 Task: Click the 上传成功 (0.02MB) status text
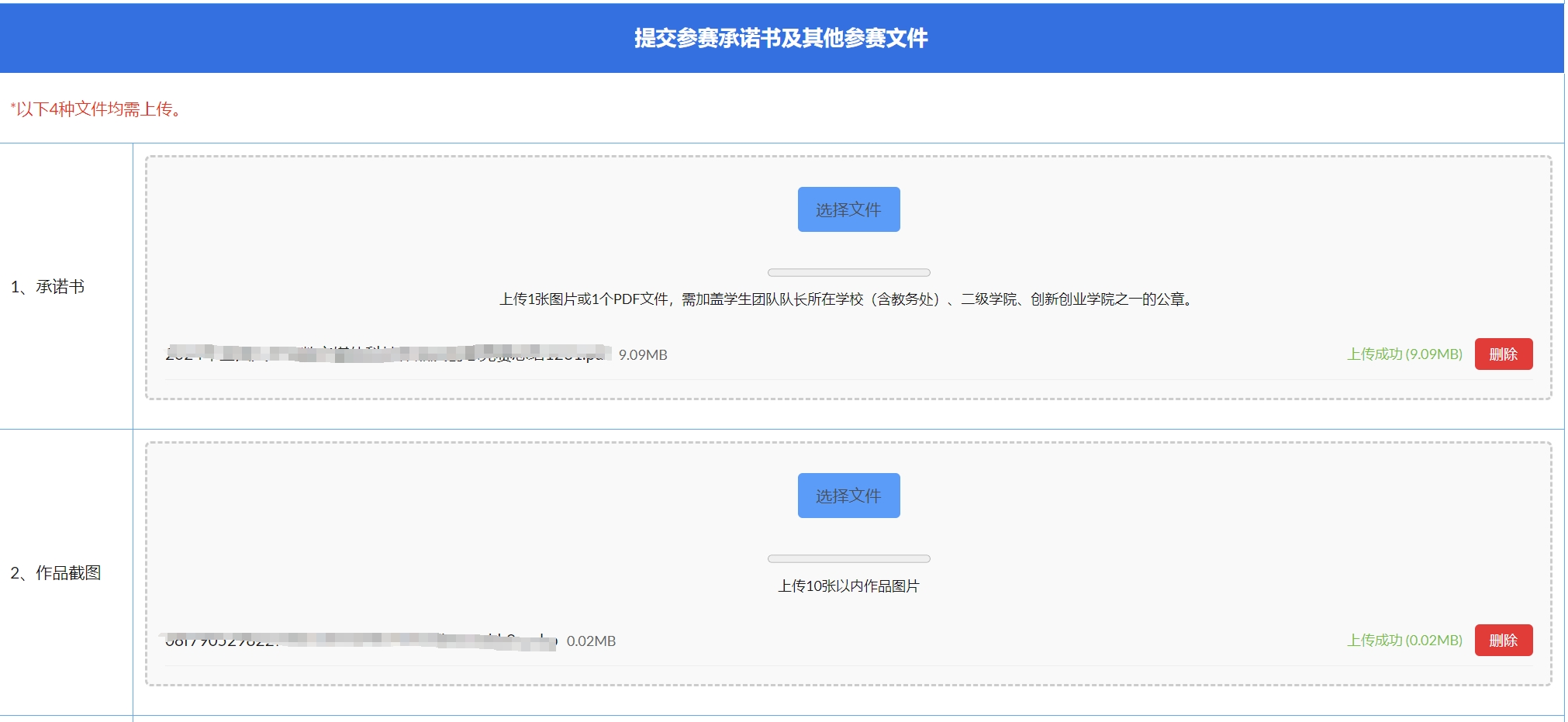coord(1404,641)
